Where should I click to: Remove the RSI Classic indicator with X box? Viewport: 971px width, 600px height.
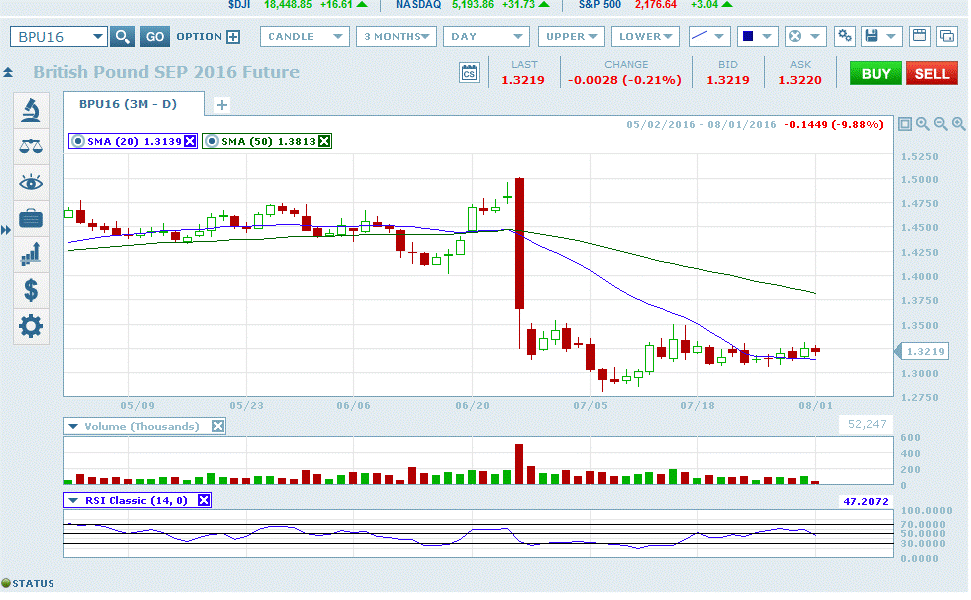point(204,500)
